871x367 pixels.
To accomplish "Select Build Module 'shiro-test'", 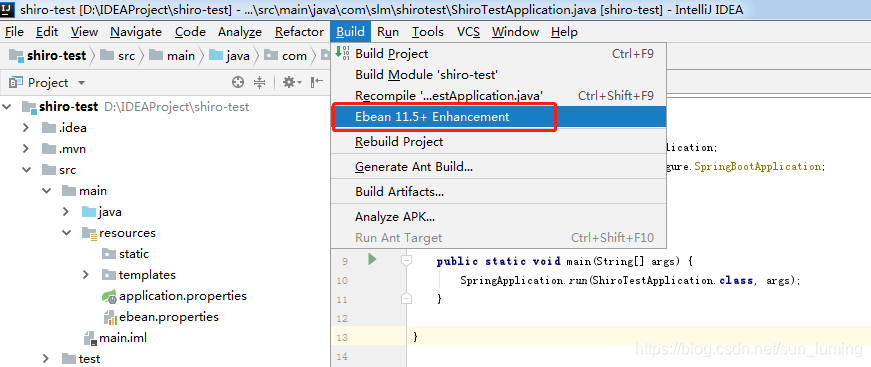I will click(498, 75).
